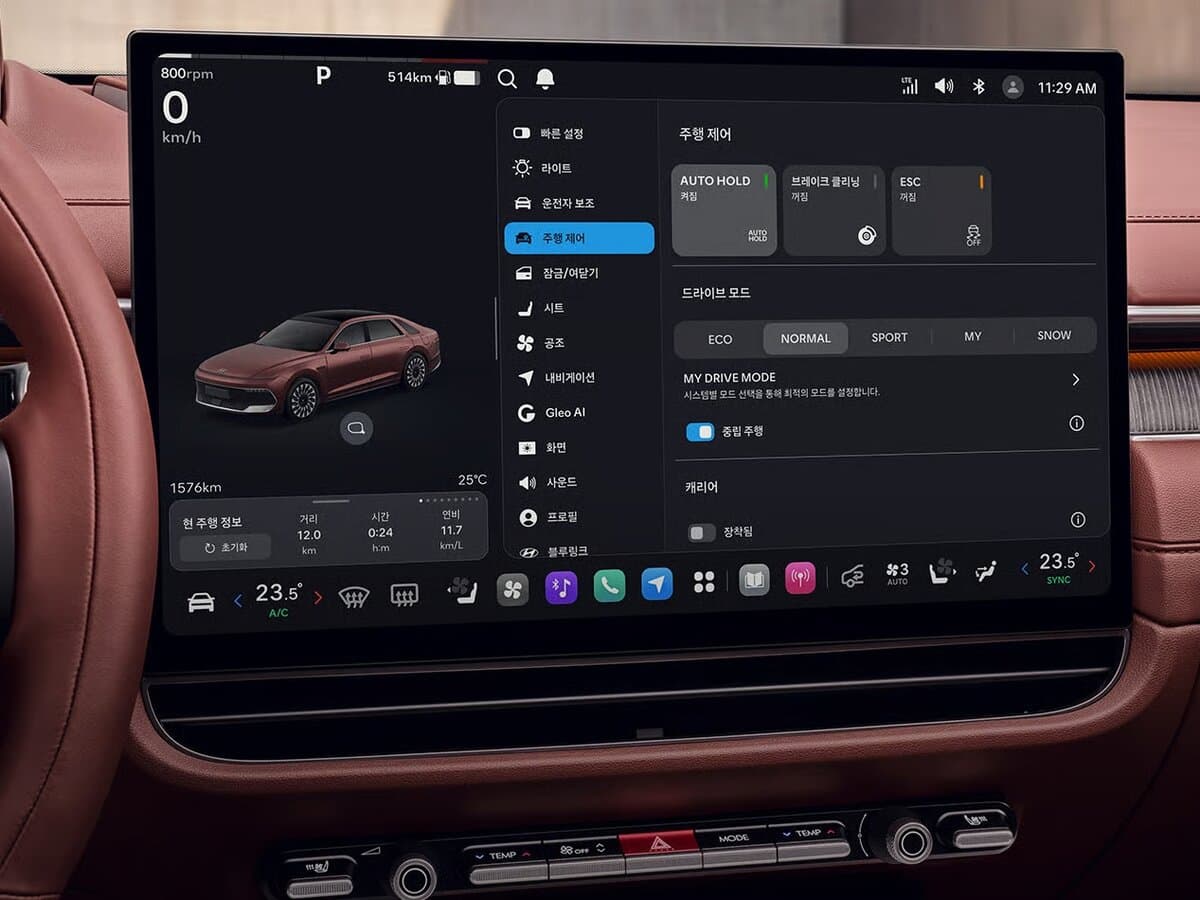Screen dimensions: 1200x900
Task: Toggle the ESC tile
Action: pyautogui.click(x=942, y=210)
